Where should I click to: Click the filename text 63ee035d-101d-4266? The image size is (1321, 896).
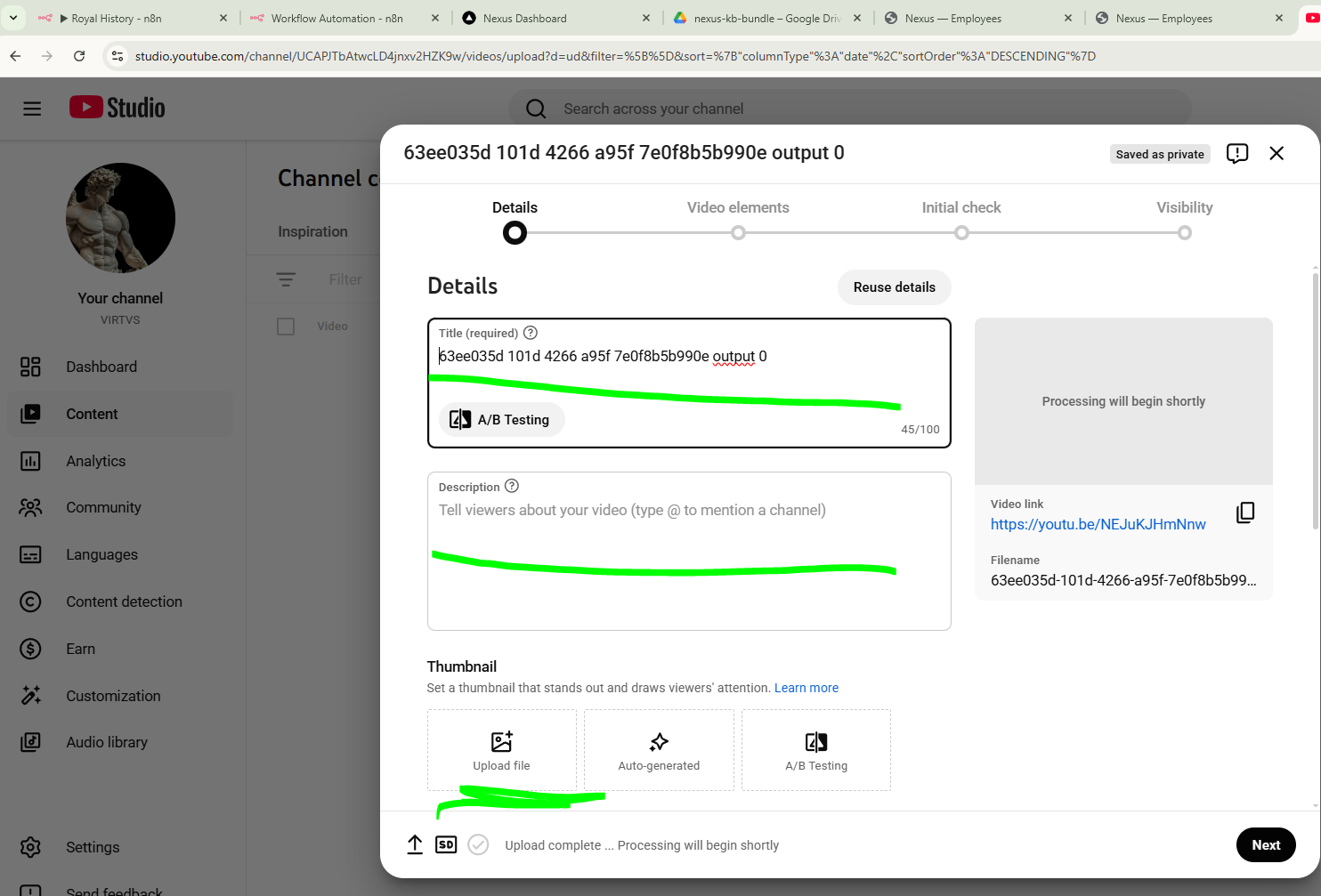(1123, 580)
